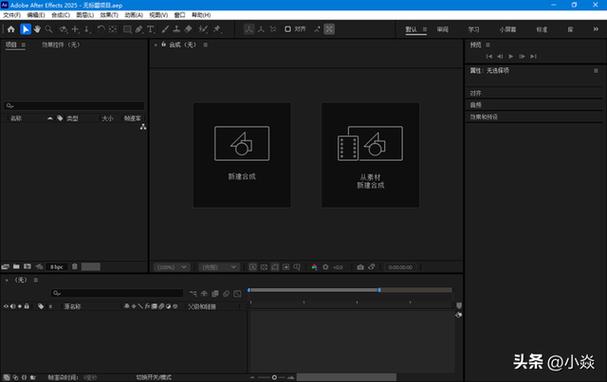Click the channel RGB color icon in viewer
This screenshot has height=382, width=607.
coord(314,267)
